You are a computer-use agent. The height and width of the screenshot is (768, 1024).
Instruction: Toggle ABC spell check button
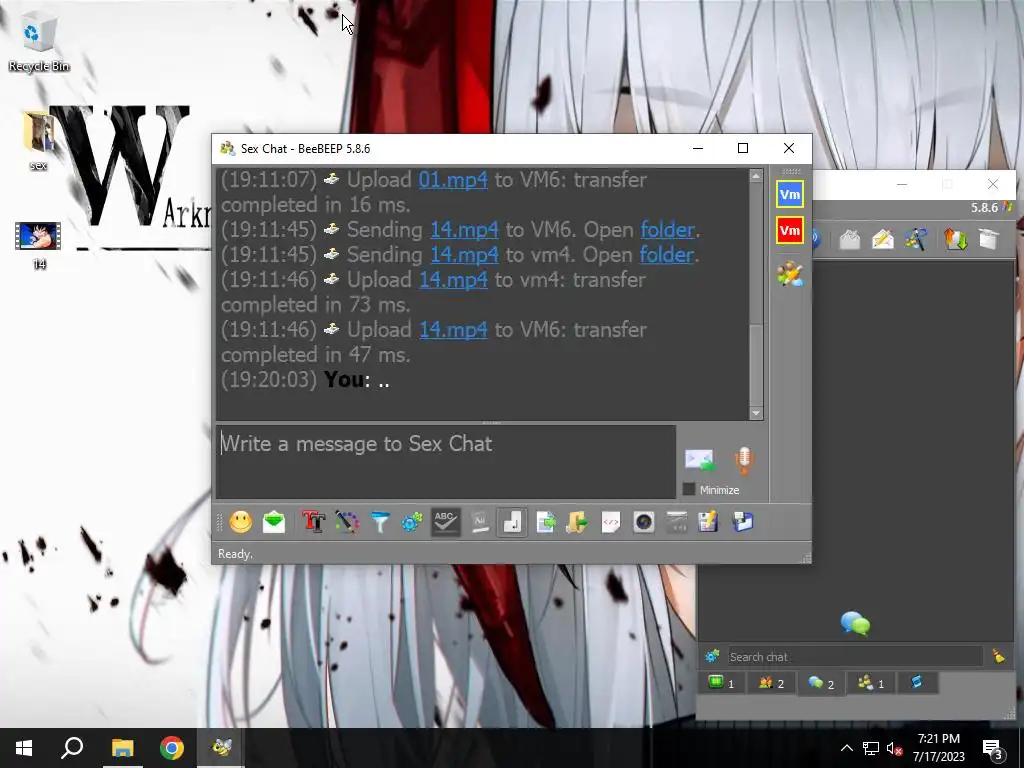point(445,522)
